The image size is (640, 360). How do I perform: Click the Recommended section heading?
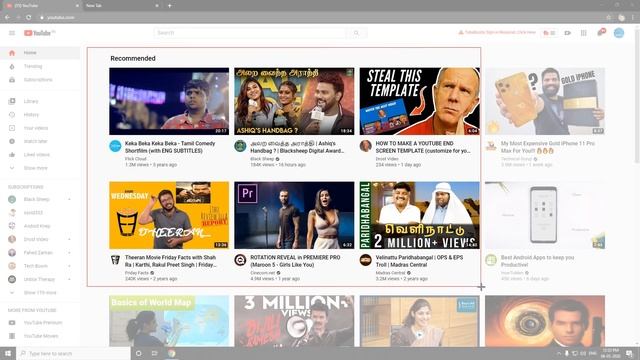(133, 58)
